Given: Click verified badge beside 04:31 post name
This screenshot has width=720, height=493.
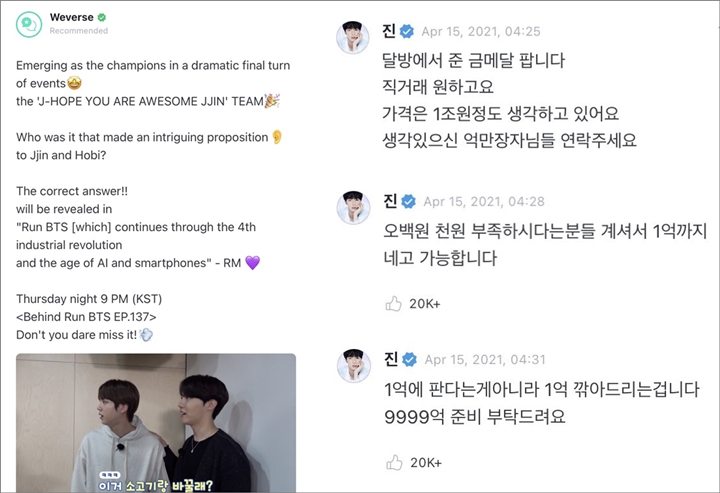Looking at the screenshot, I should pos(409,359).
